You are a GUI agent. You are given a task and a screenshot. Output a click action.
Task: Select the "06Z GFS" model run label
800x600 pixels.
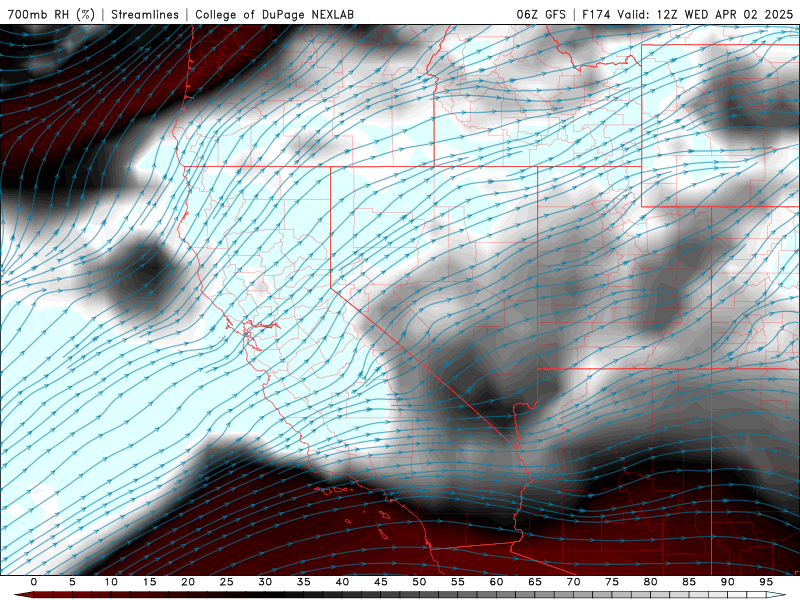pyautogui.click(x=541, y=14)
